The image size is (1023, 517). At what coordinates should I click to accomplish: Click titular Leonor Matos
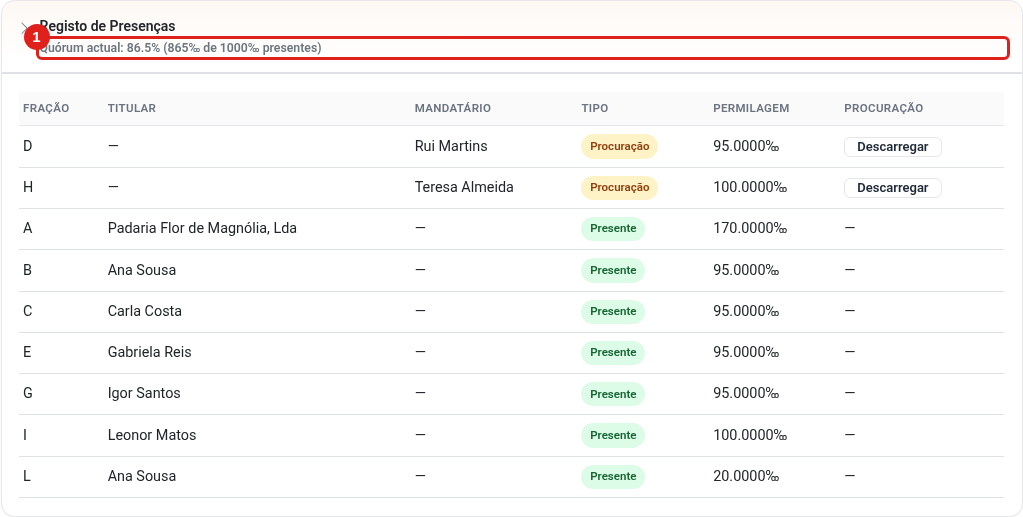pyautogui.click(x=152, y=435)
